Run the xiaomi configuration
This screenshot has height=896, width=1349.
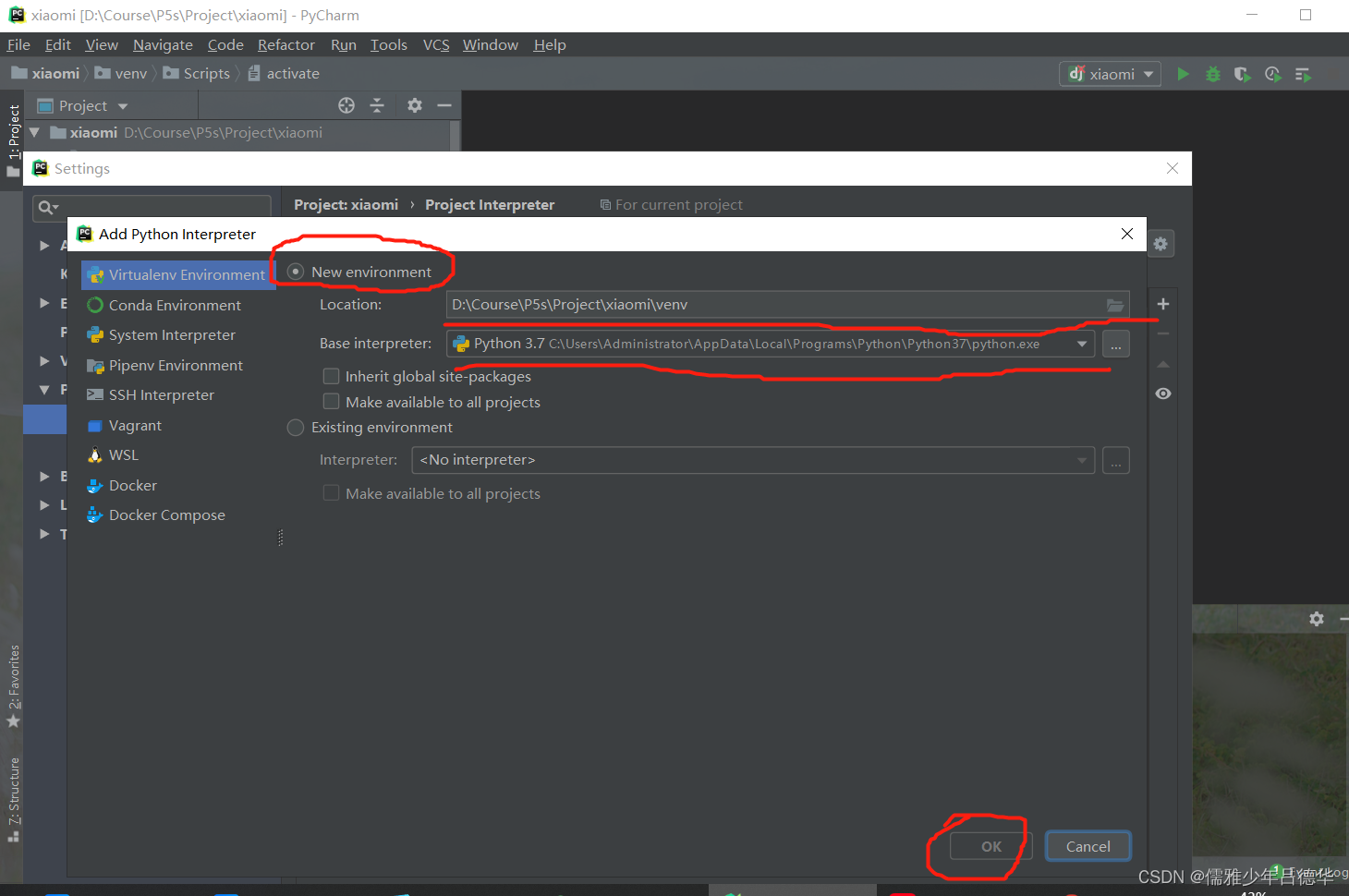[1183, 74]
